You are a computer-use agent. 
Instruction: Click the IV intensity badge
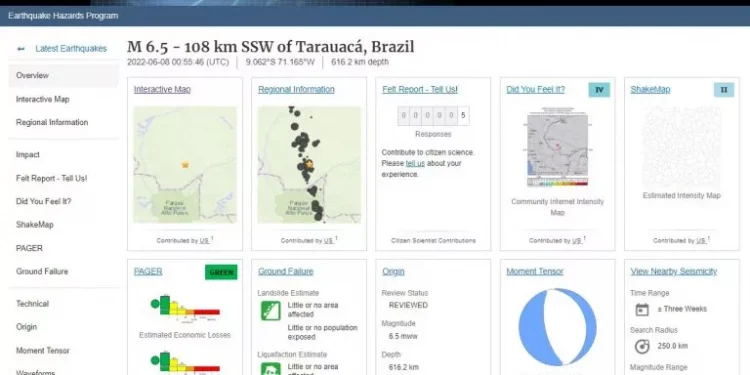(599, 90)
